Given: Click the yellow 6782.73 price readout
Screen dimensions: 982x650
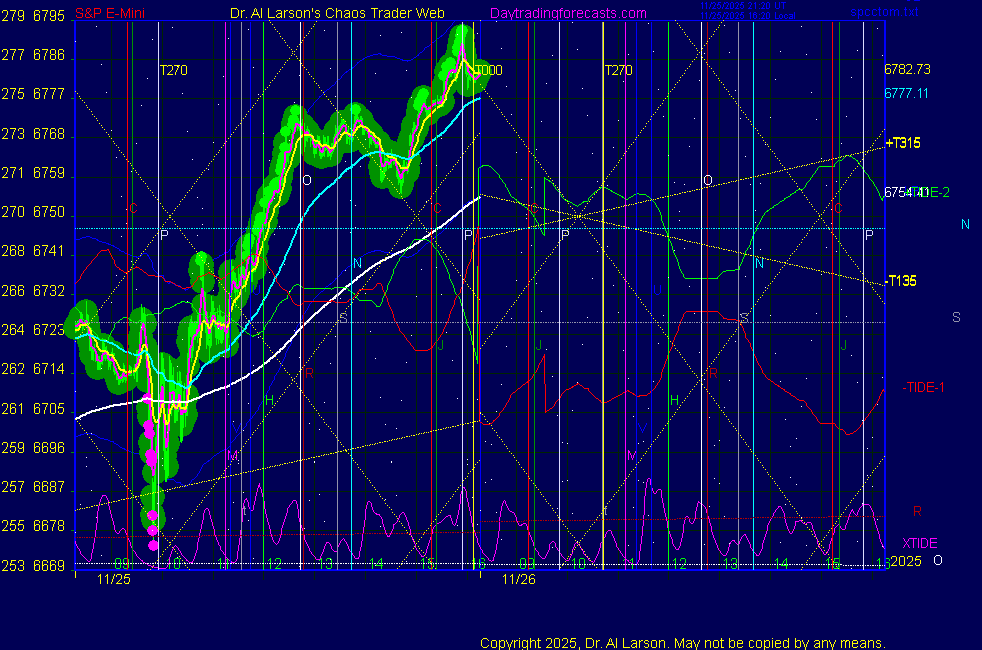Looking at the screenshot, I should (907, 70).
